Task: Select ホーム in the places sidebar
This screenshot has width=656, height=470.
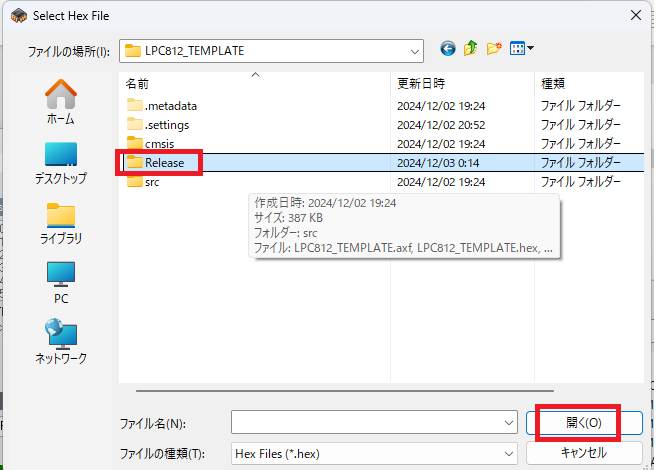Action: pos(61,103)
